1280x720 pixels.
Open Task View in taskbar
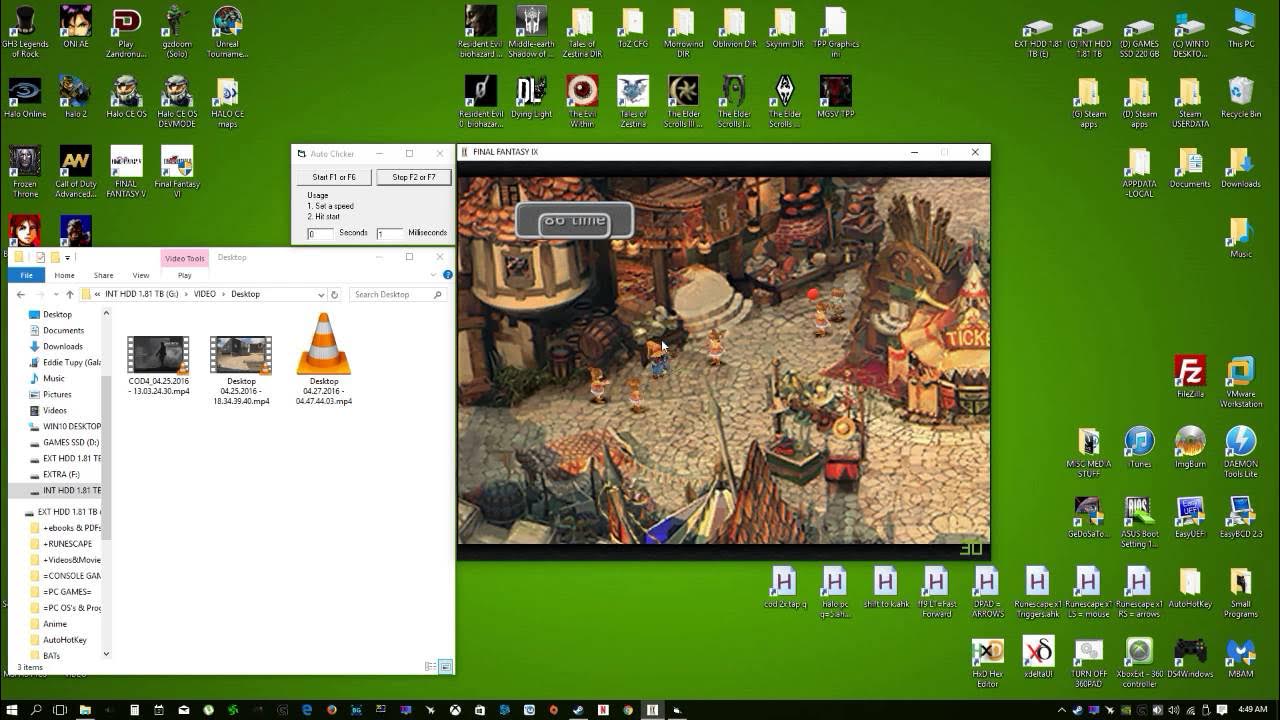[60, 710]
